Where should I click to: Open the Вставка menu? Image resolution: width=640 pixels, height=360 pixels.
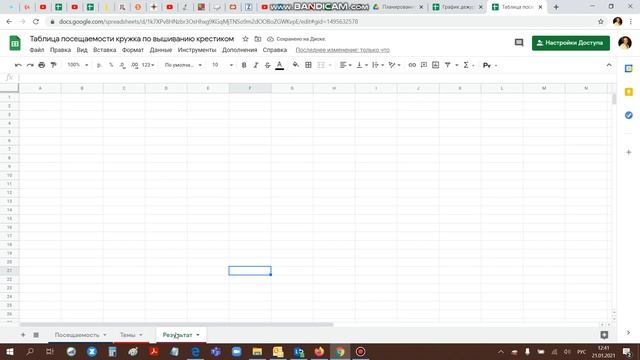click(104, 50)
